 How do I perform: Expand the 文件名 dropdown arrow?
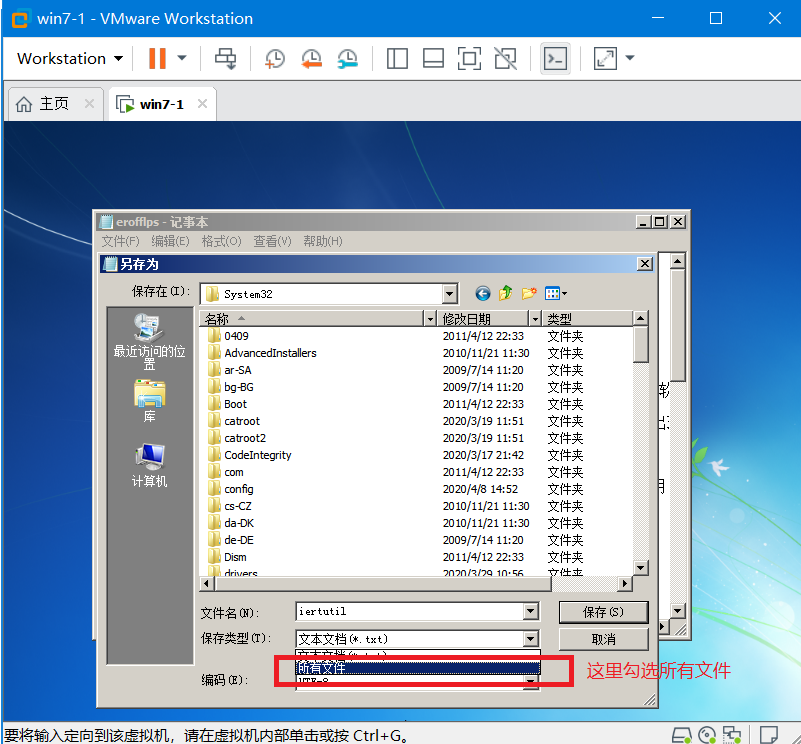[531, 612]
